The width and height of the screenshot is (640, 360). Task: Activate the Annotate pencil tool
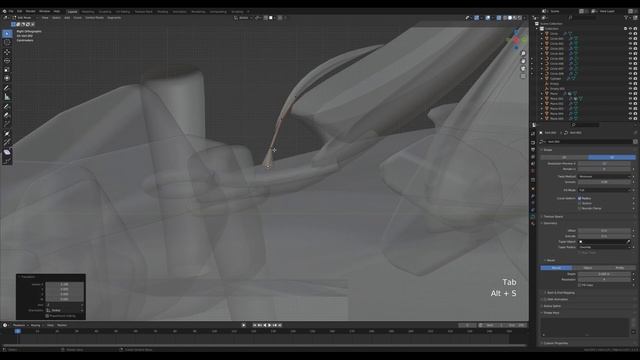tap(7, 88)
